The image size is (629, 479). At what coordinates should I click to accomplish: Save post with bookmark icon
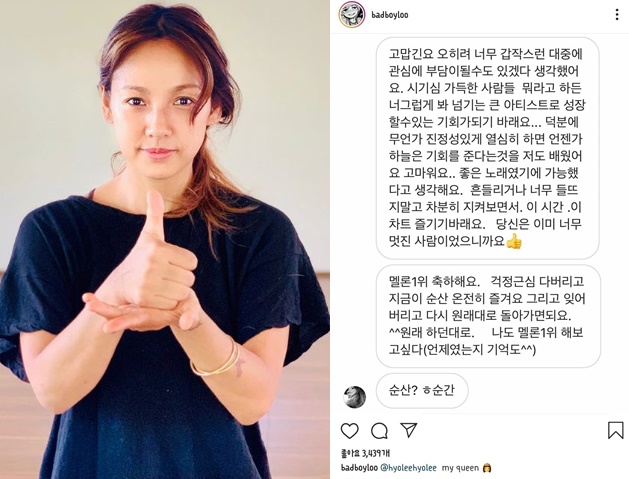point(615,430)
